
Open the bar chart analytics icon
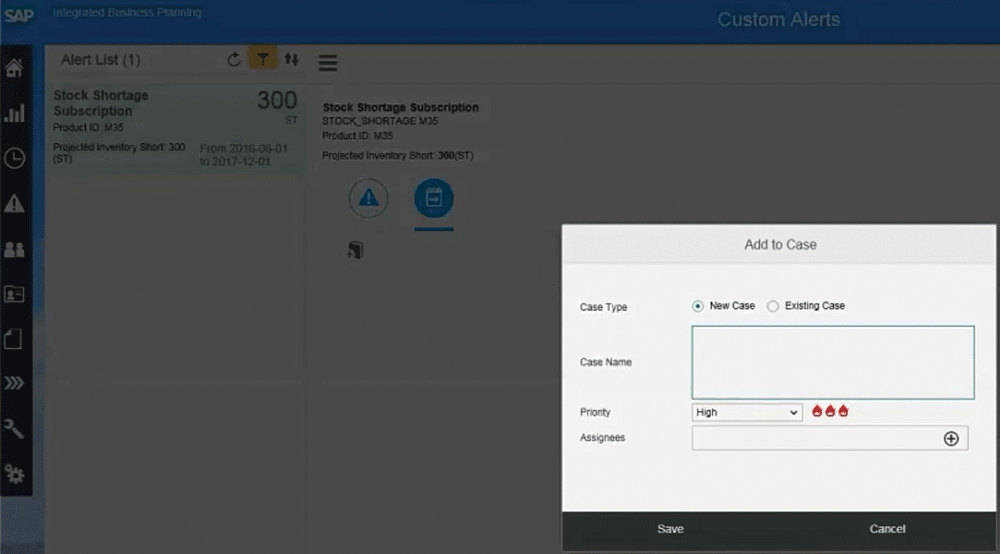click(14, 113)
